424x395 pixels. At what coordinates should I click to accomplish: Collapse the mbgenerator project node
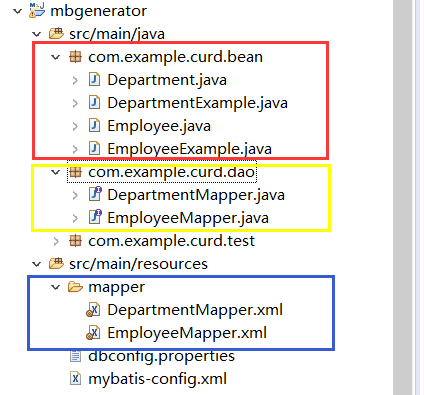(x=17, y=11)
